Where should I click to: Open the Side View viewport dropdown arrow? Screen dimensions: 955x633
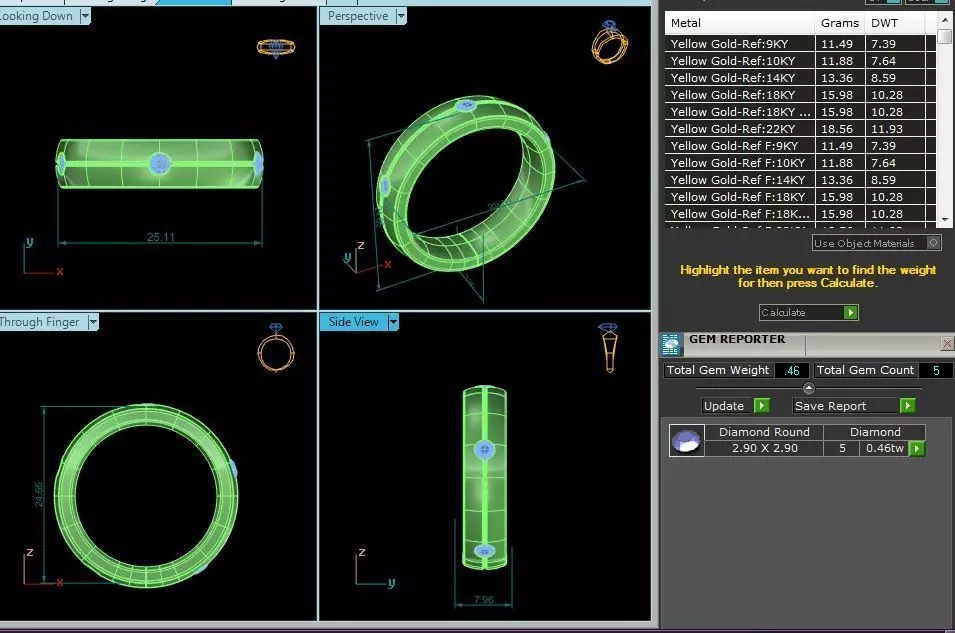(x=393, y=322)
